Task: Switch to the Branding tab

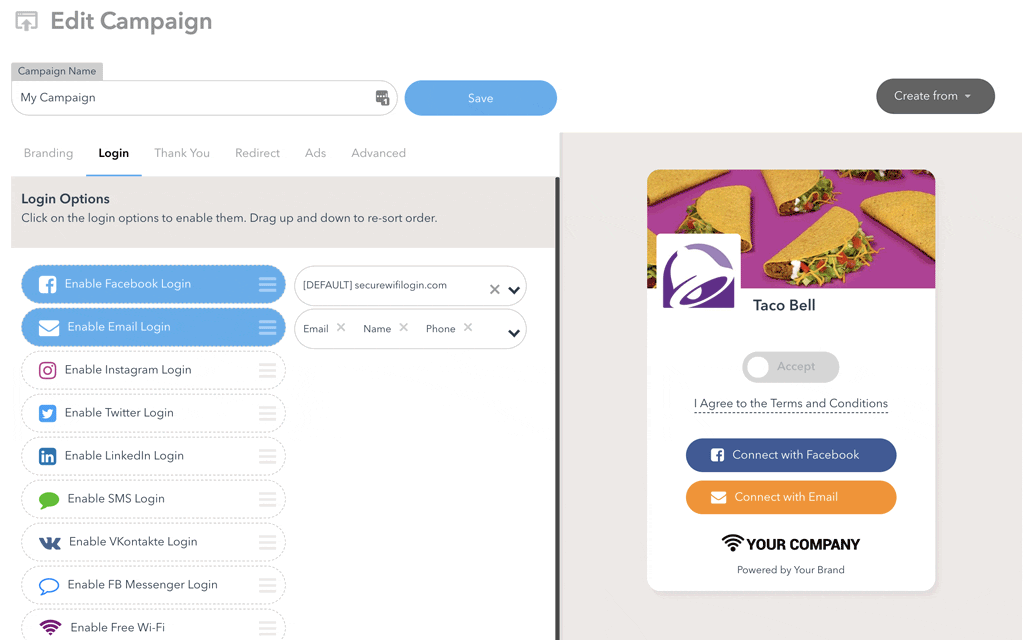Action: (48, 153)
